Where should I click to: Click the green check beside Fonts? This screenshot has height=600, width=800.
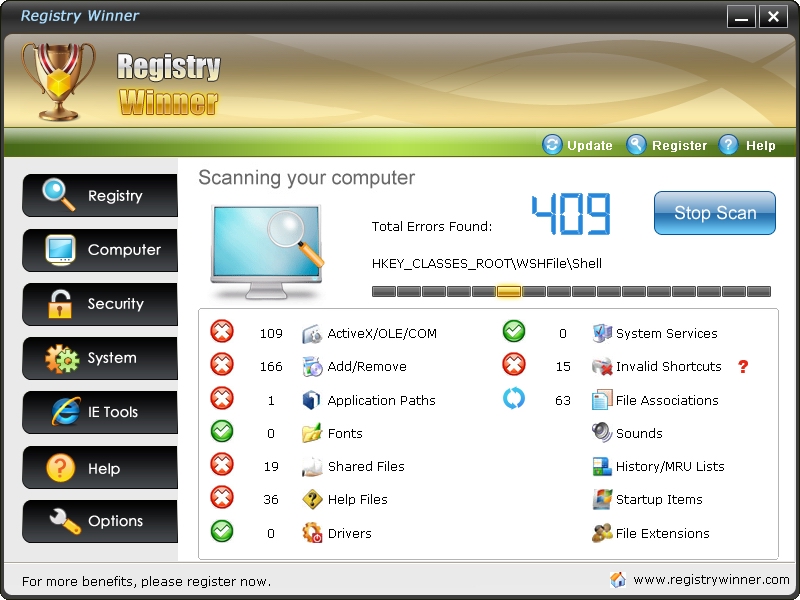222,433
